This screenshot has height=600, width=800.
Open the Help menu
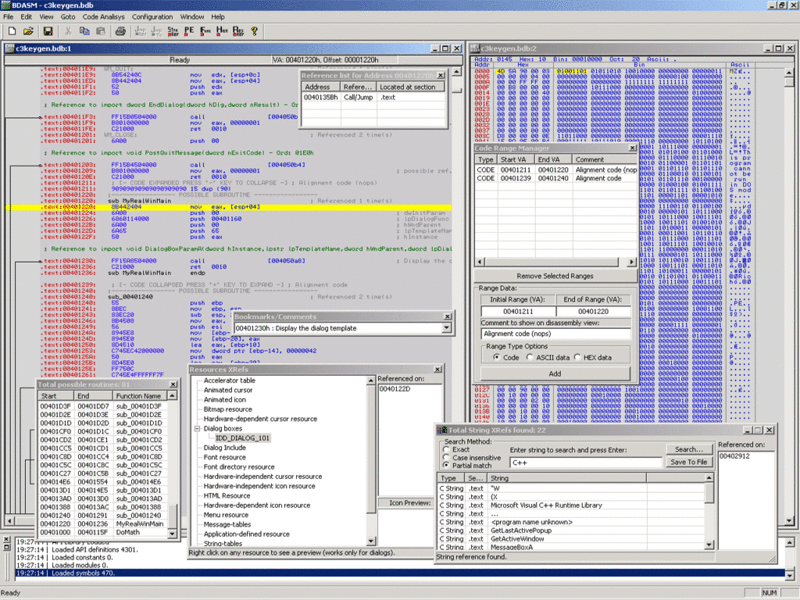coord(218,17)
